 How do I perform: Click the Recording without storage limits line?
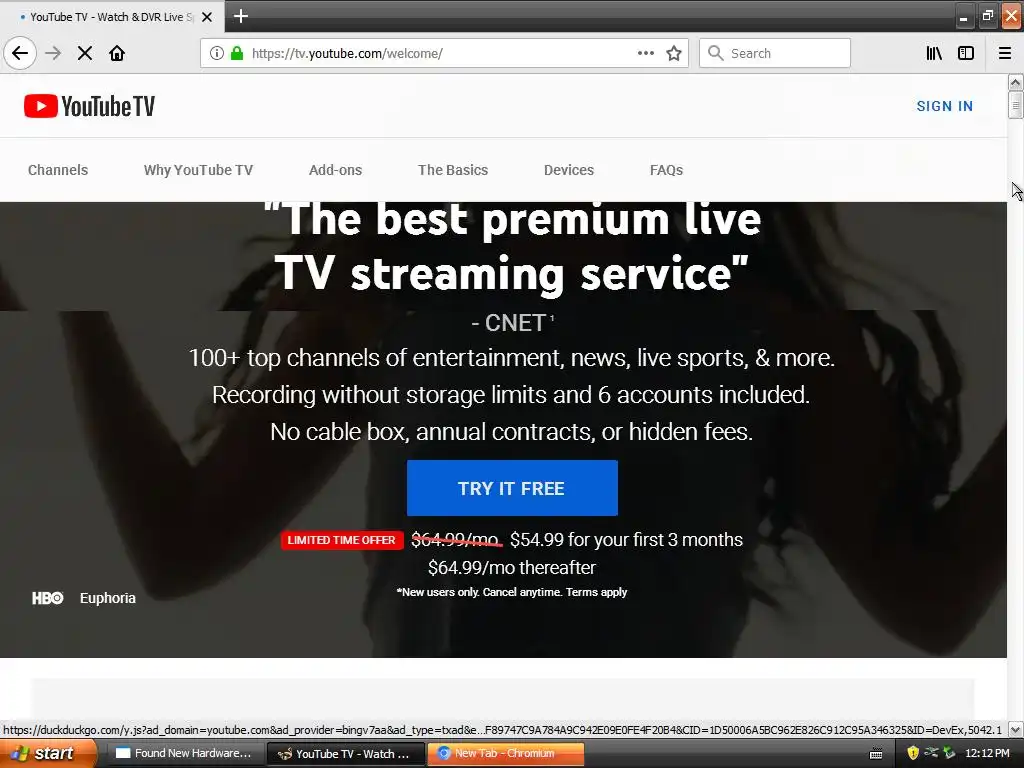tap(511, 395)
